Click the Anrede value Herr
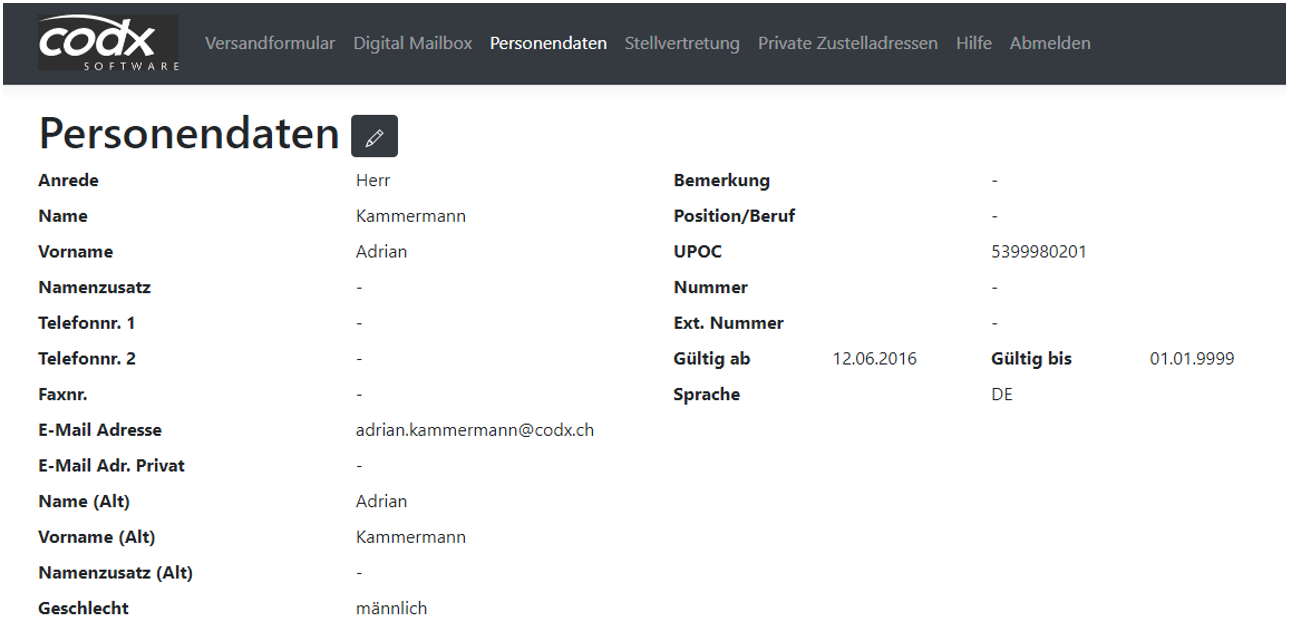Screen dimensions: 1294x627 point(373,181)
